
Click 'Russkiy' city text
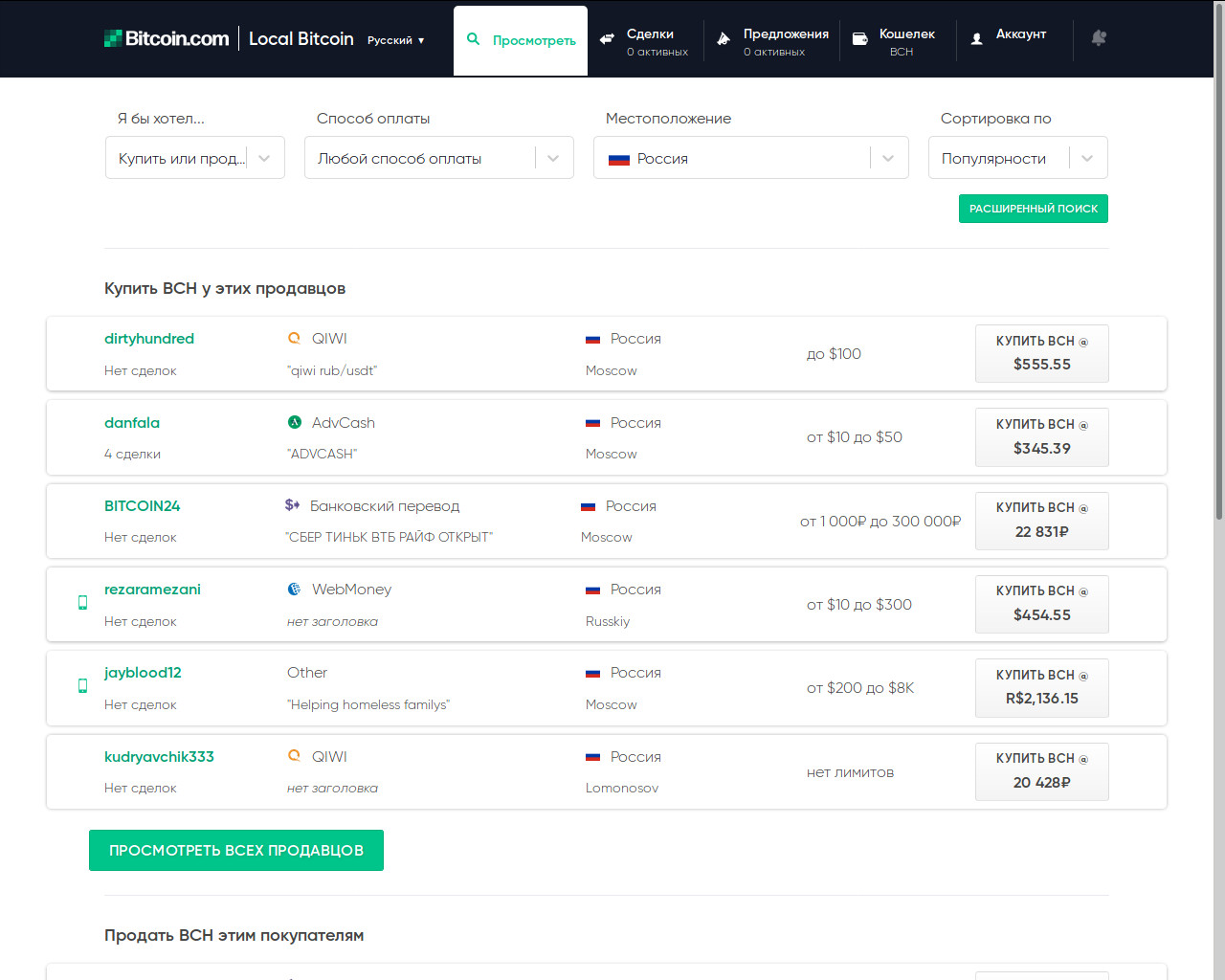pos(608,621)
